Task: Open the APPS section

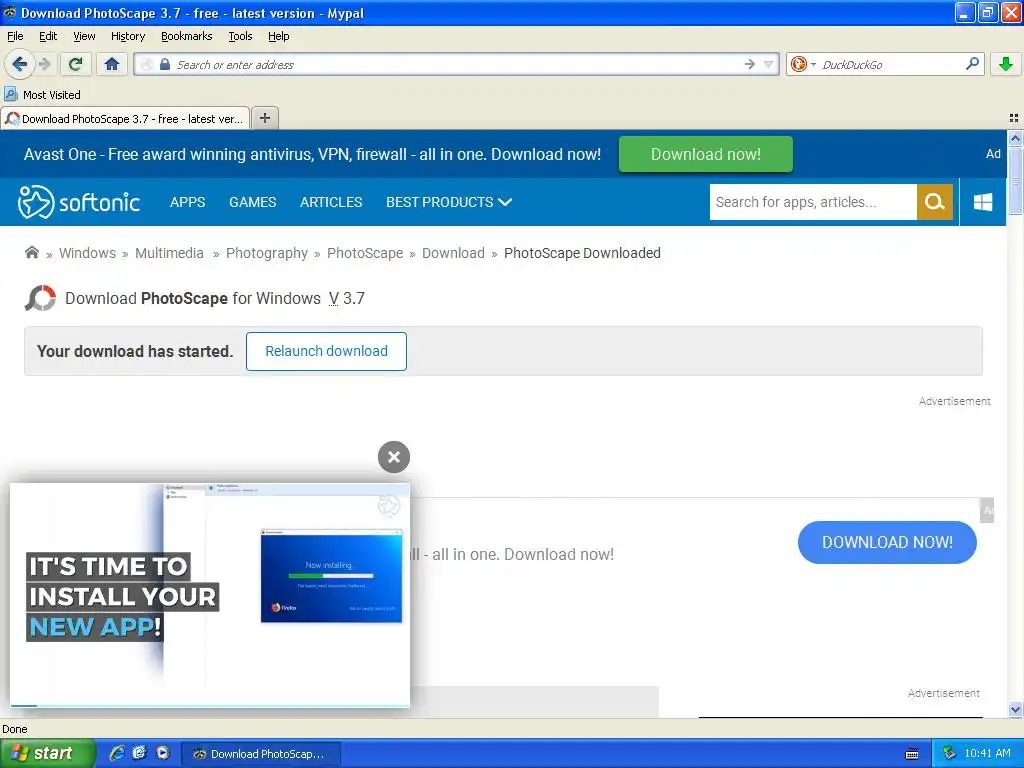Action: (187, 202)
